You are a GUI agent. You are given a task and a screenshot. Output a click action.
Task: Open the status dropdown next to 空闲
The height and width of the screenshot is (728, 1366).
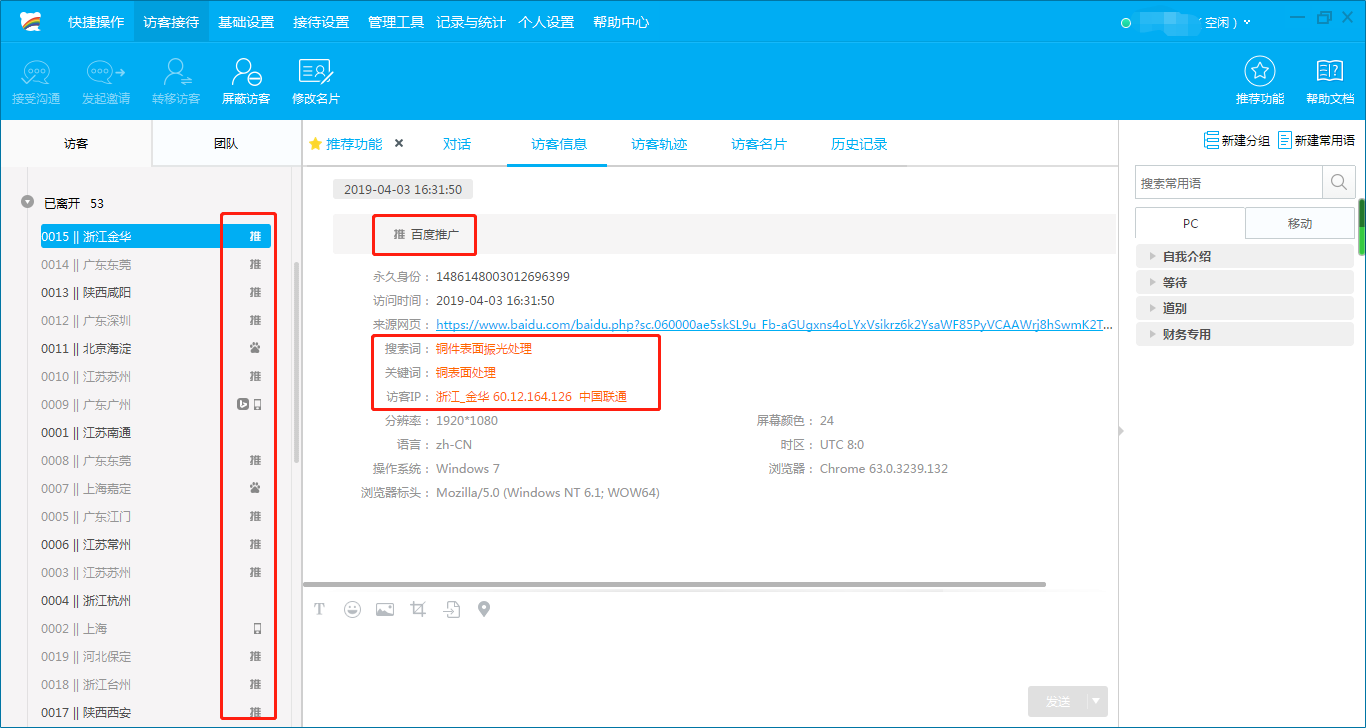[1247, 22]
